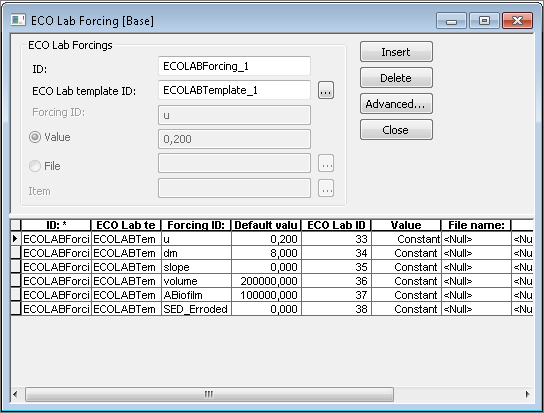The width and height of the screenshot is (544, 413).
Task: Click ECO Lab ID cell 36
Action: [x=336, y=281]
